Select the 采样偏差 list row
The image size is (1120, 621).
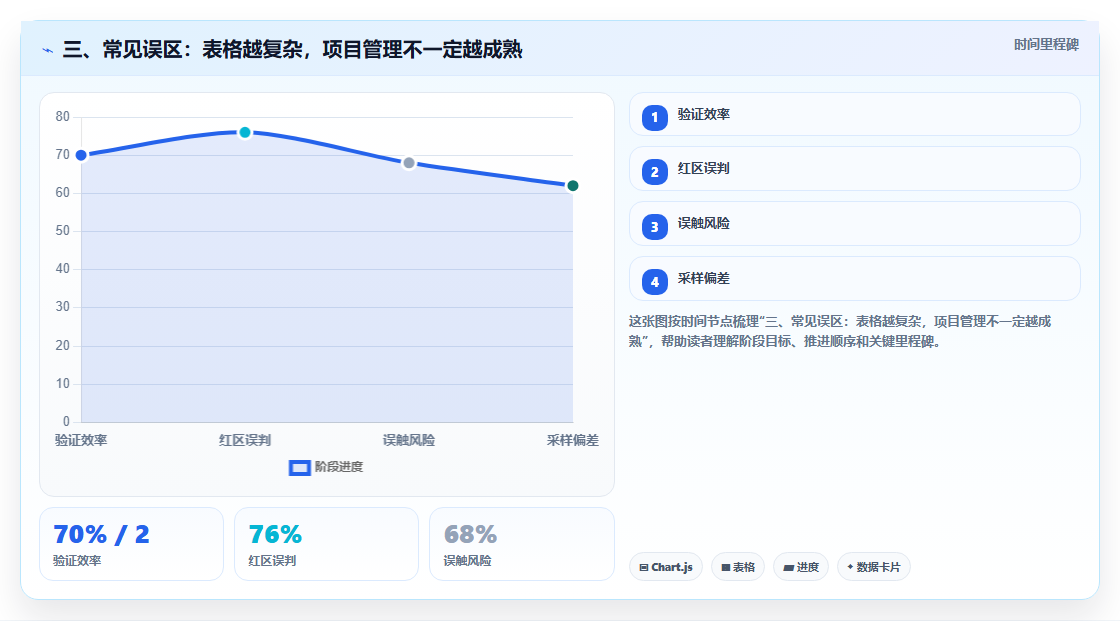point(854,279)
